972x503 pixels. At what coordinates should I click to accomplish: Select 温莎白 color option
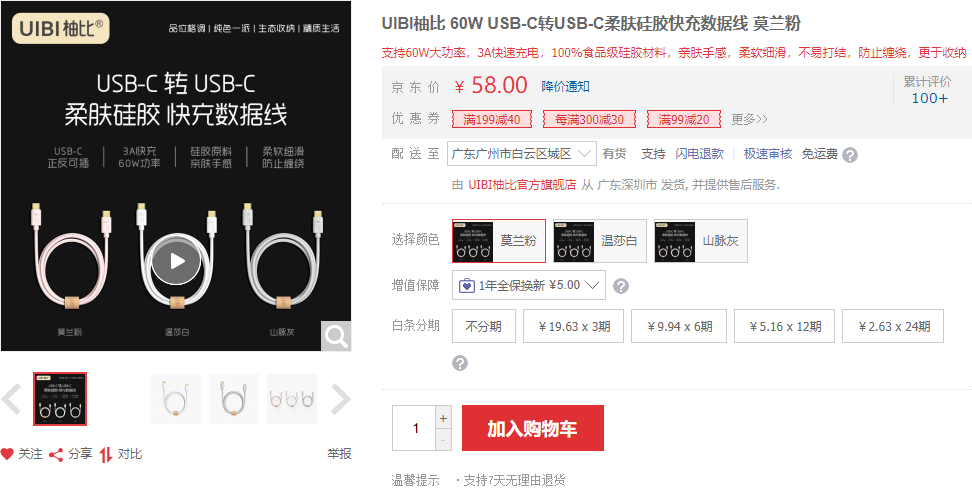(x=600, y=241)
